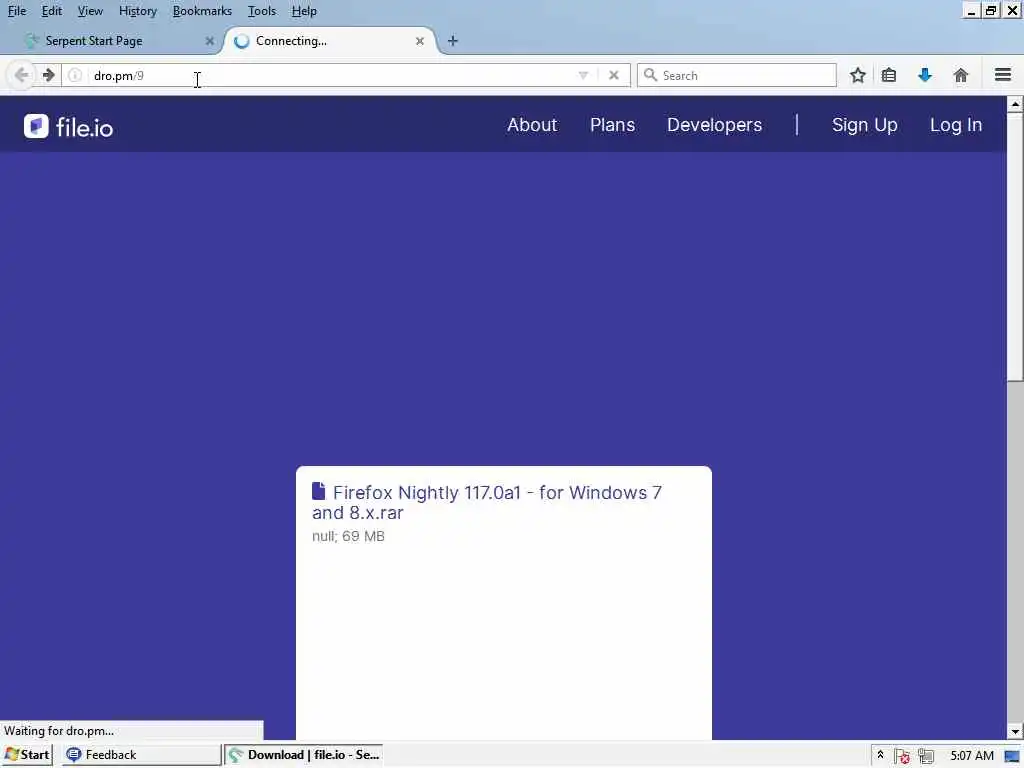Screen dimensions: 1024x768
Task: Select the Connecting tab
Action: coord(330,41)
